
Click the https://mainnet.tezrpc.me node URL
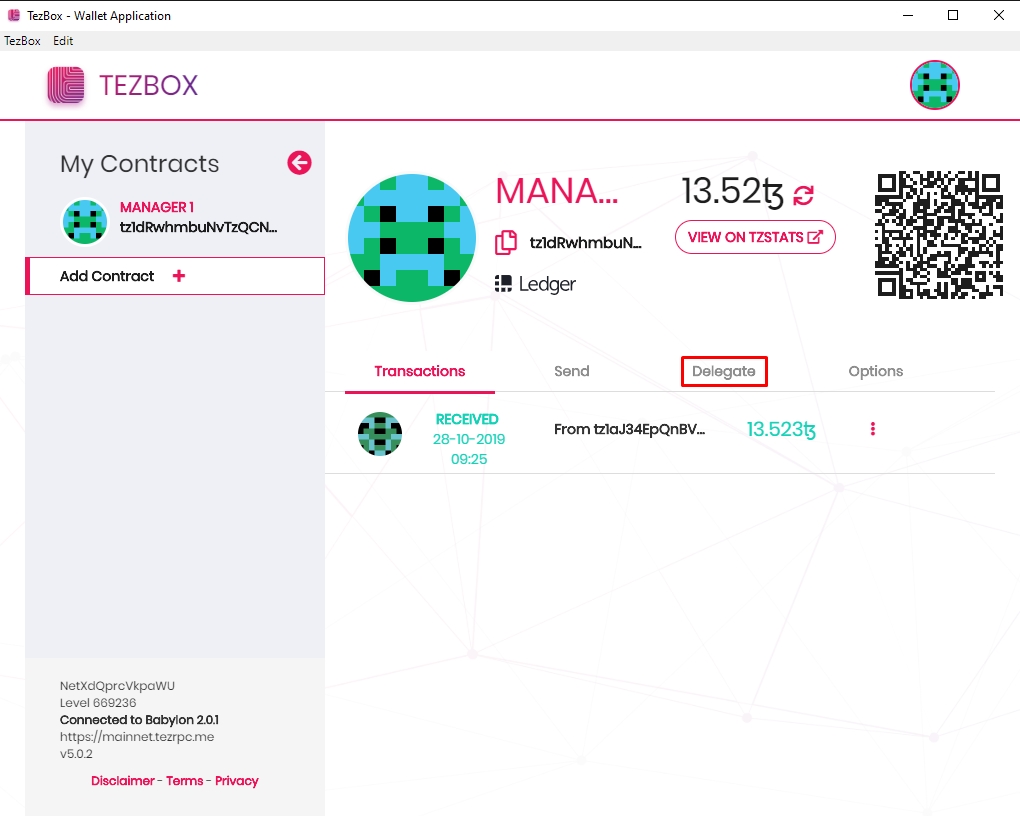[x=137, y=737]
